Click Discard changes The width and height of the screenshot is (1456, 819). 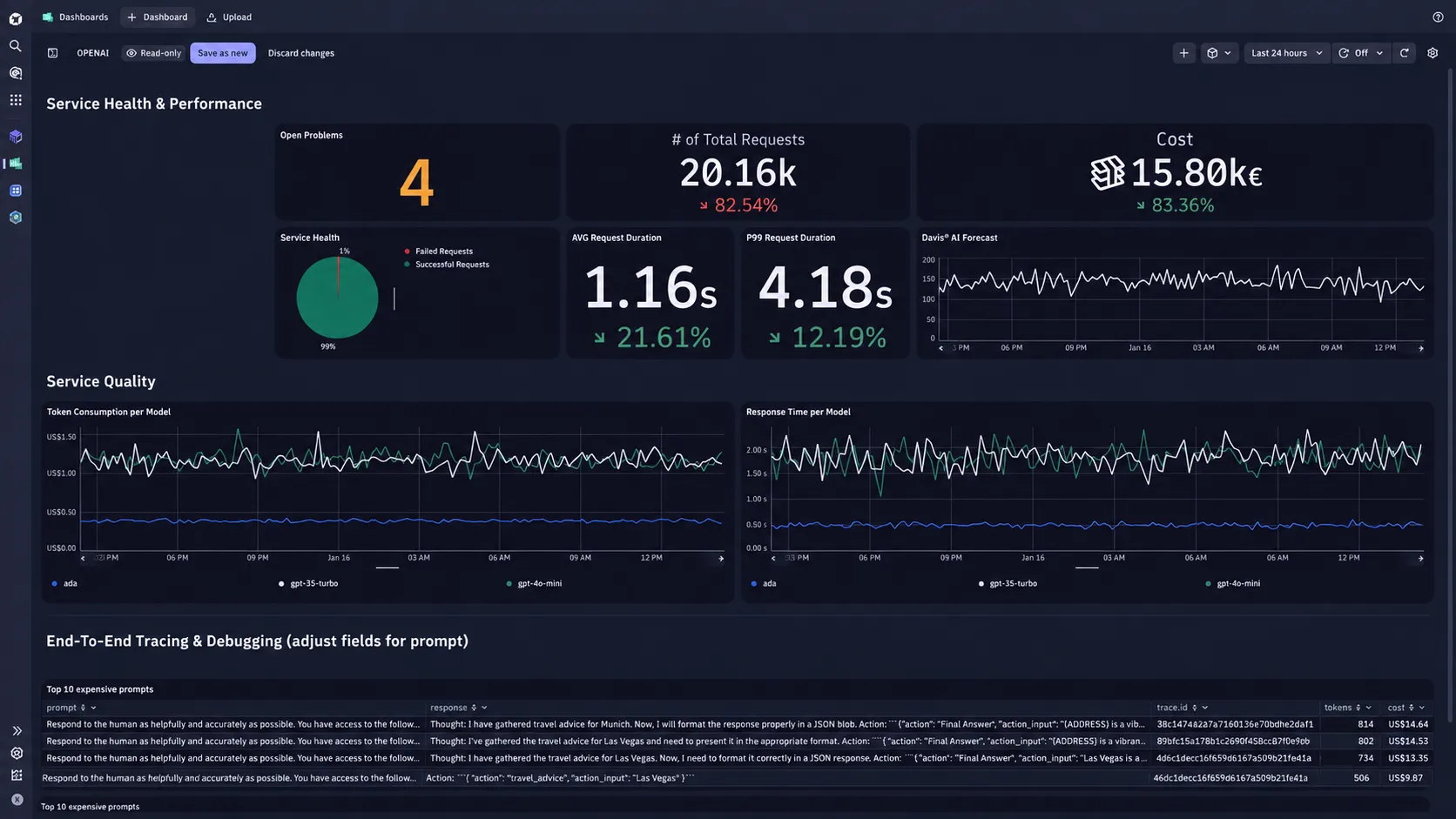[x=301, y=53]
